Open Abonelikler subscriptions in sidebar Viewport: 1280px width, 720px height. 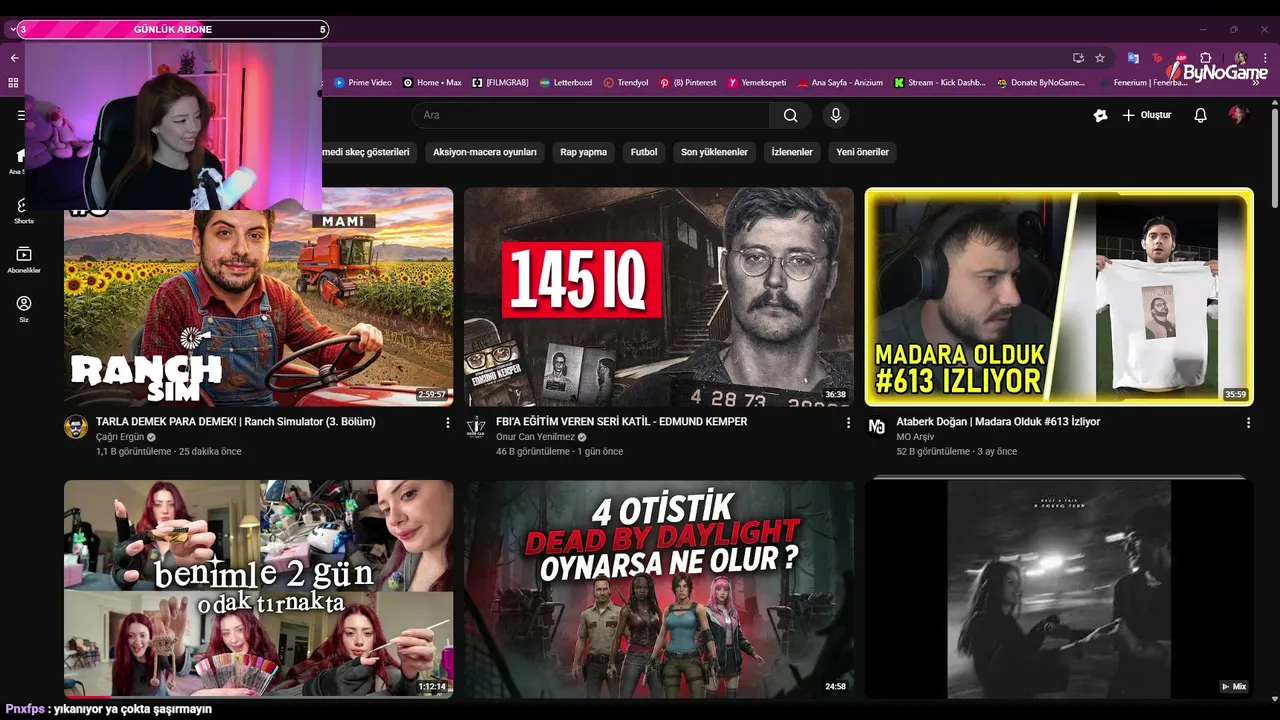[23, 260]
